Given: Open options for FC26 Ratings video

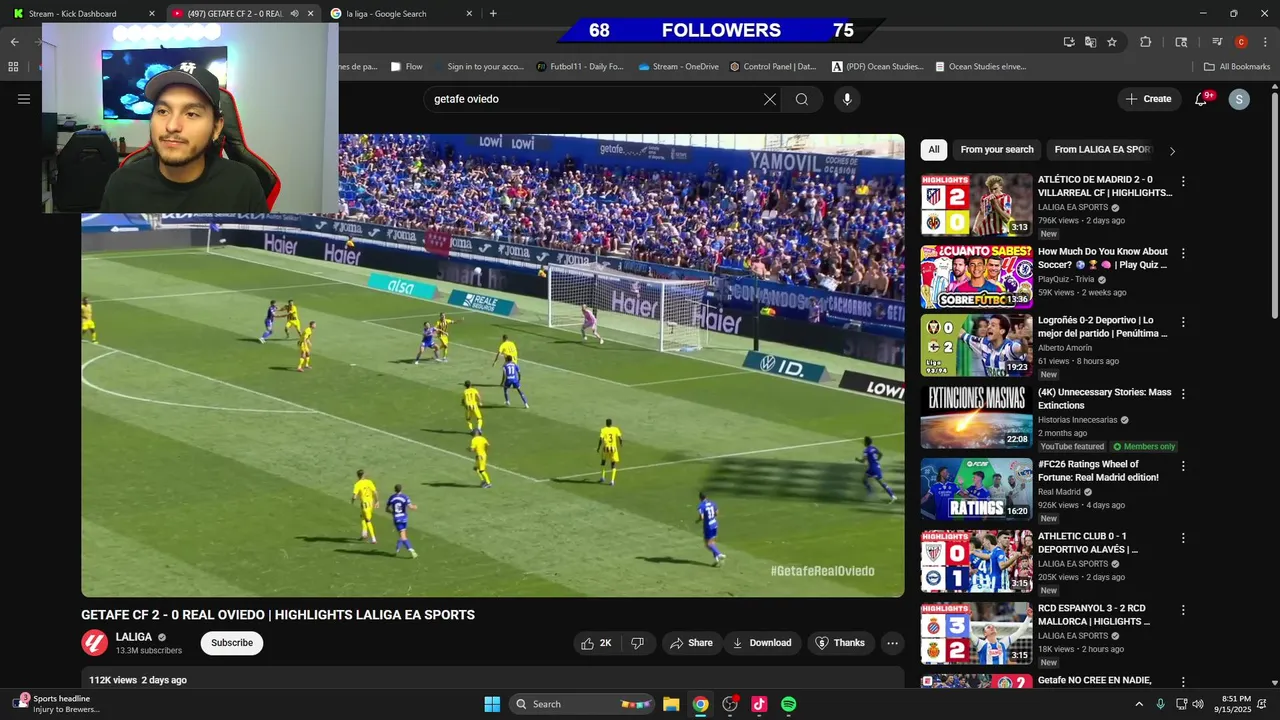Looking at the screenshot, I should pyautogui.click(x=1183, y=467).
